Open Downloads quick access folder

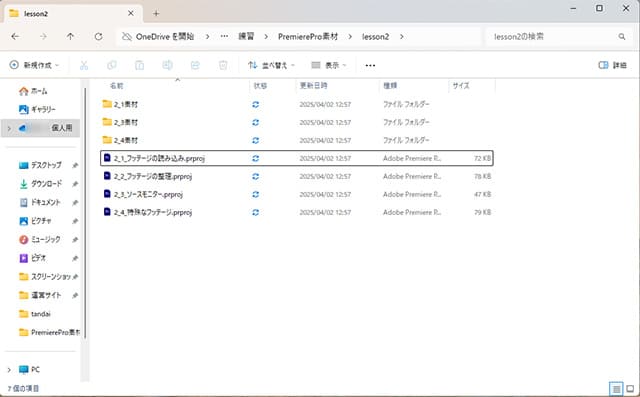(40, 184)
